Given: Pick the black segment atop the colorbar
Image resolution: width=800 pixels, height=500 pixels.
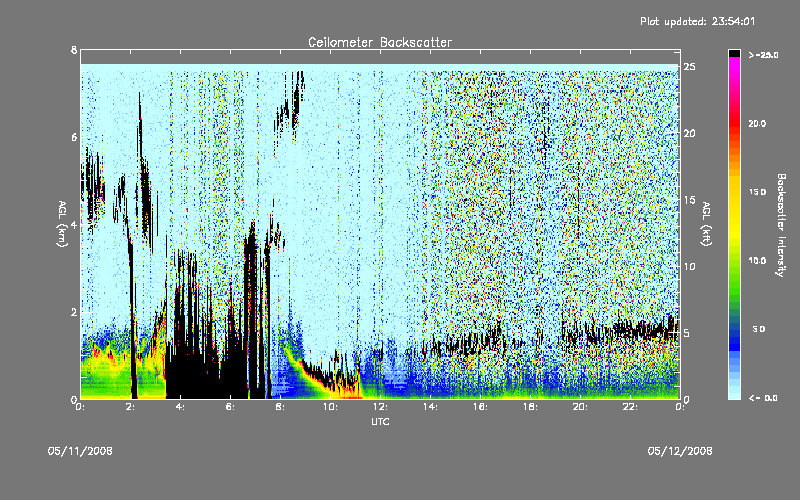Looking at the screenshot, I should click(x=734, y=53).
